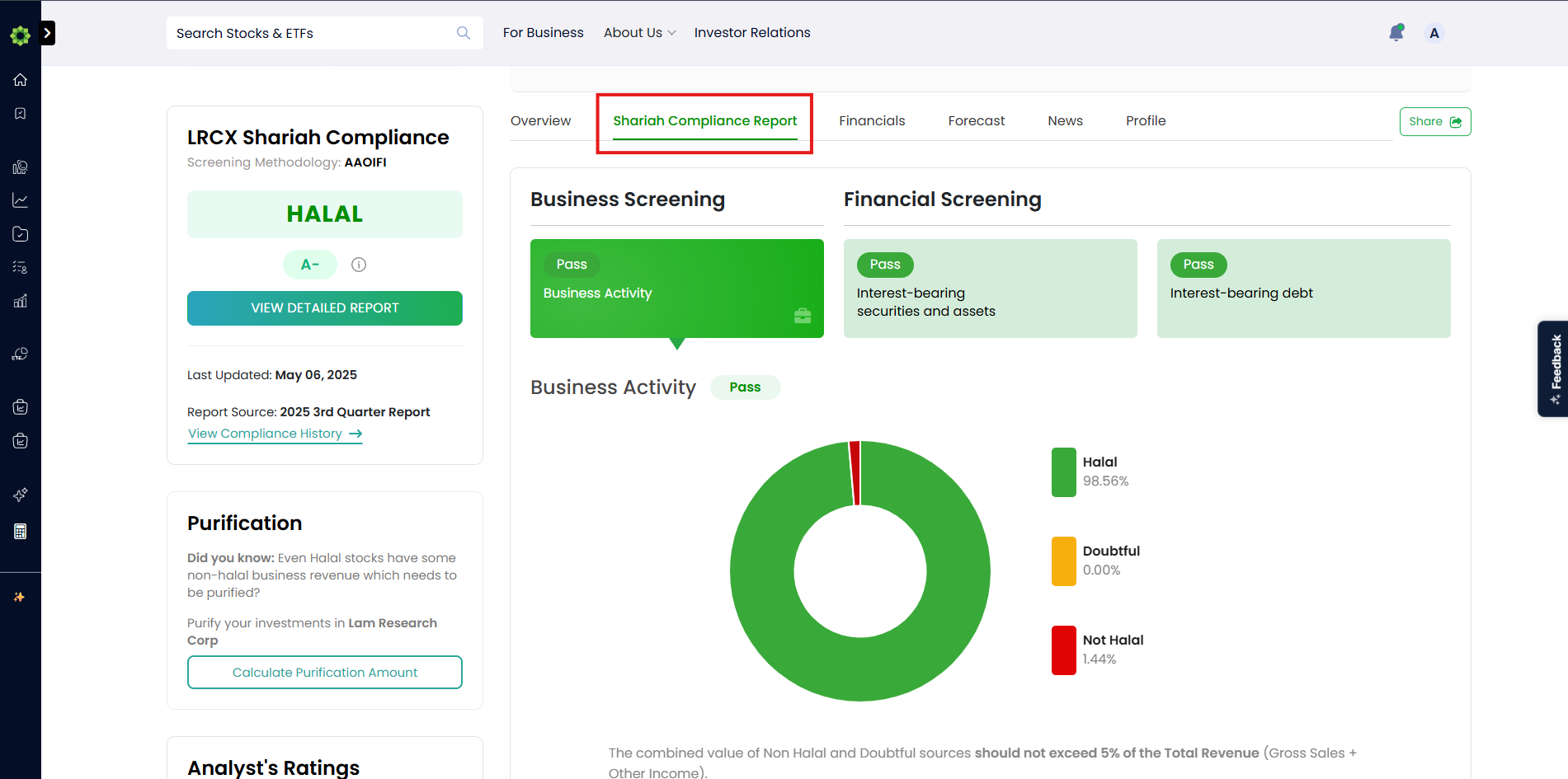Click the Calculate Purification Amount button
1568x779 pixels.
pyautogui.click(x=325, y=673)
